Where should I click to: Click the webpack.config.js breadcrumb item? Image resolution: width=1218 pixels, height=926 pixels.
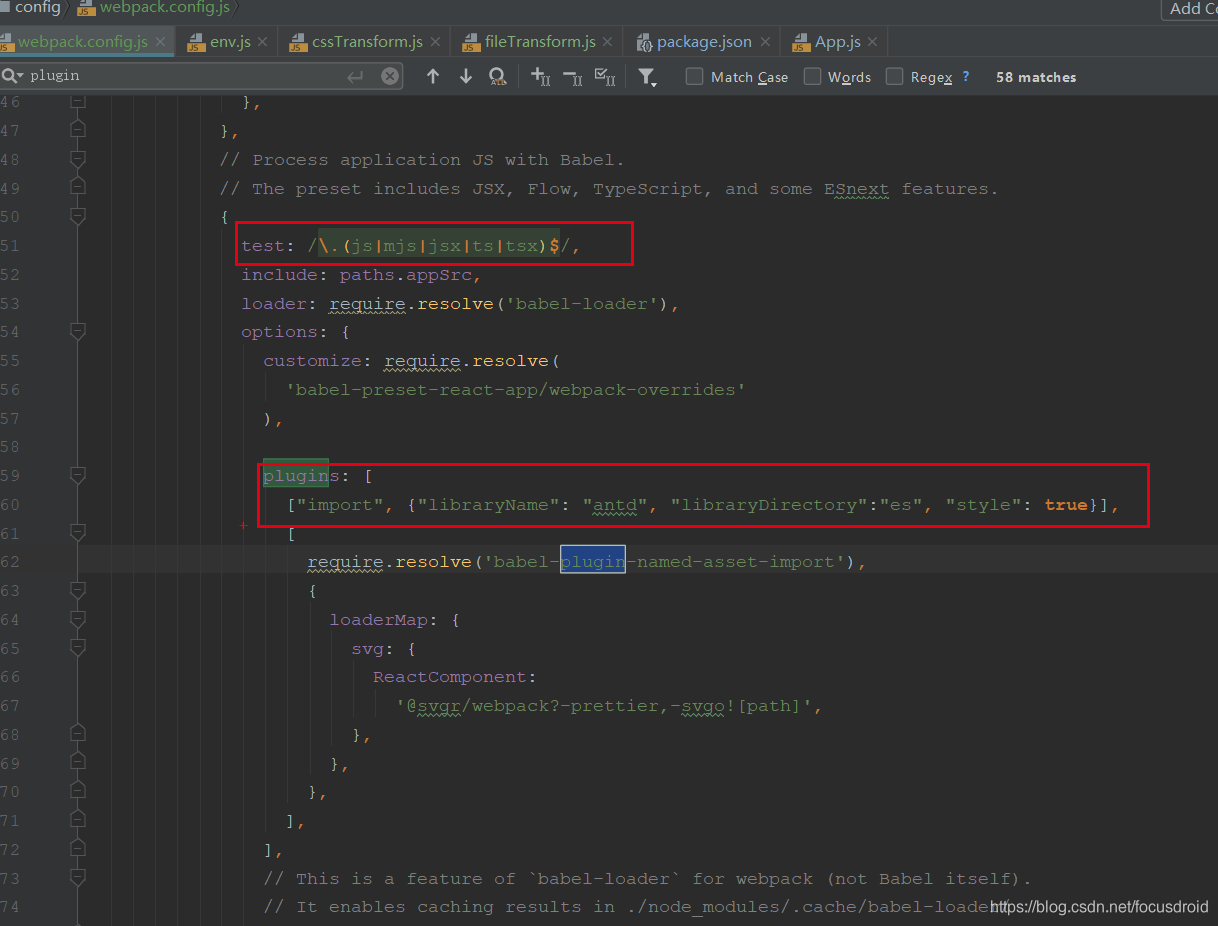tap(154, 8)
